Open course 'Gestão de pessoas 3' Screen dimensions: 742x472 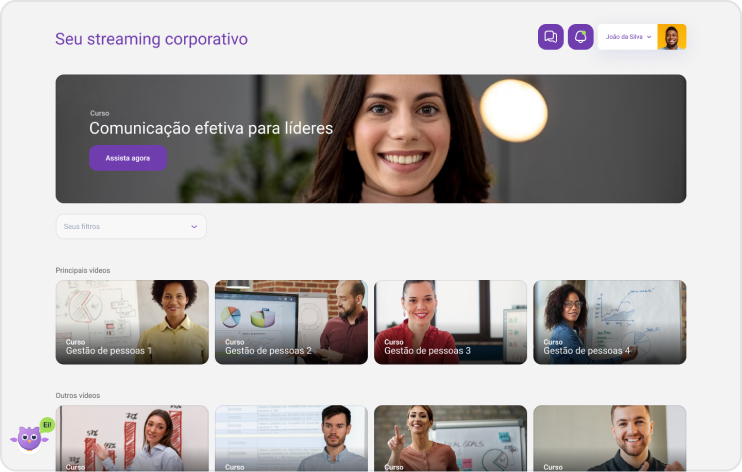click(450, 322)
